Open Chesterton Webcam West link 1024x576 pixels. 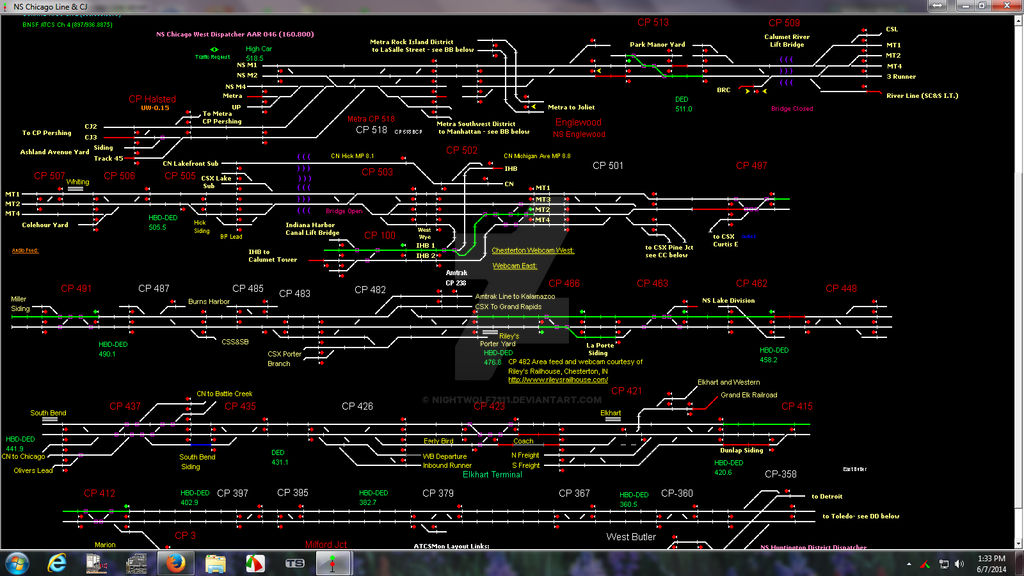click(532, 250)
